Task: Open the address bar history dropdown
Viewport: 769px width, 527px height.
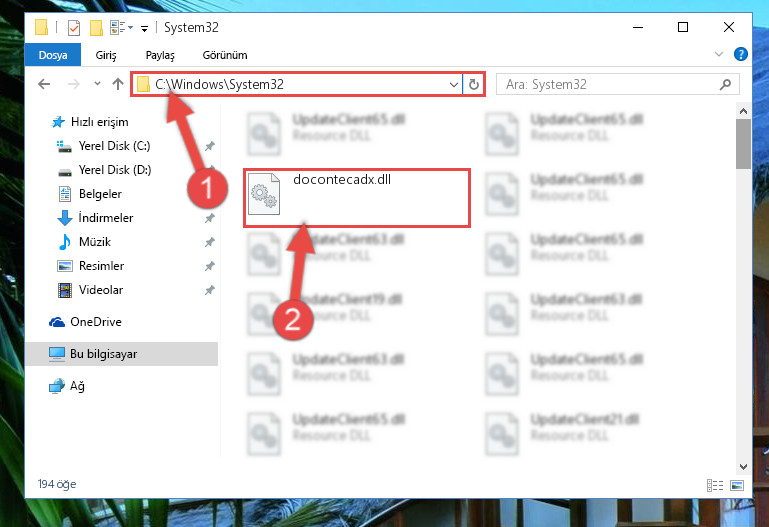Action: [x=454, y=85]
